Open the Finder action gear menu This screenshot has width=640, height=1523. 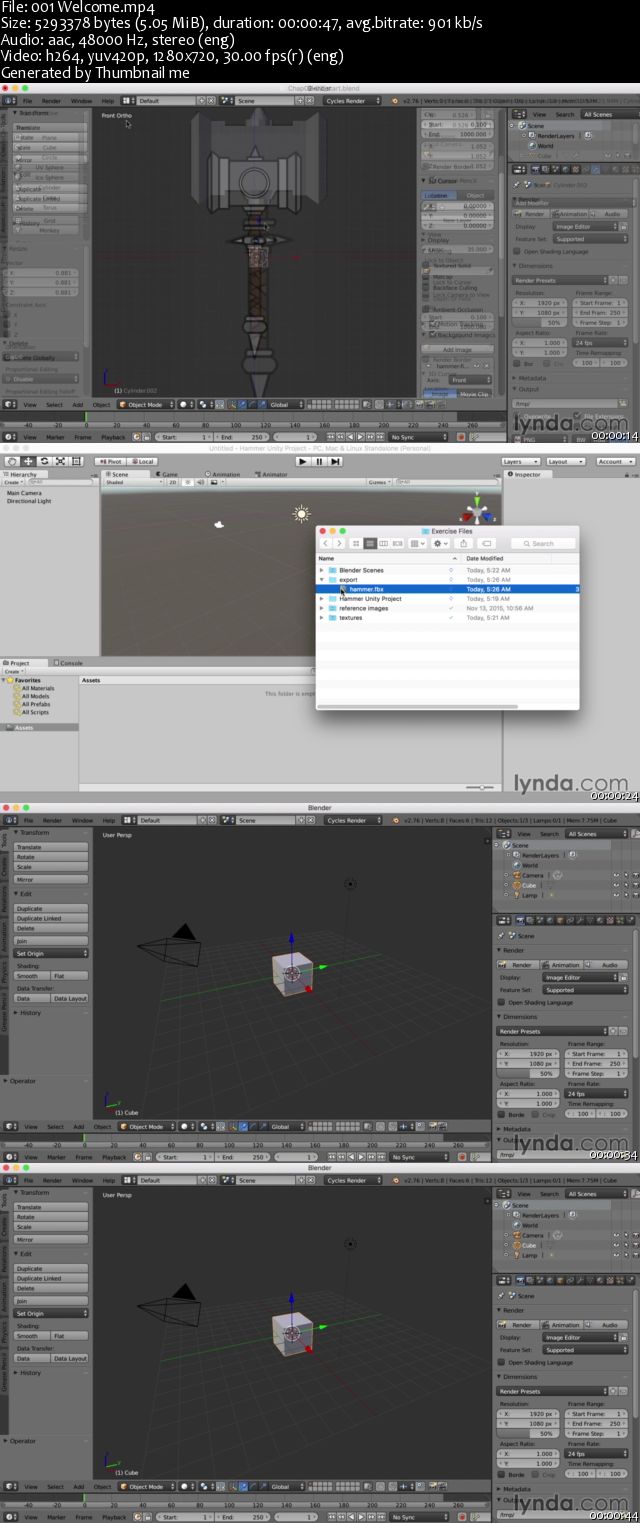[441, 543]
